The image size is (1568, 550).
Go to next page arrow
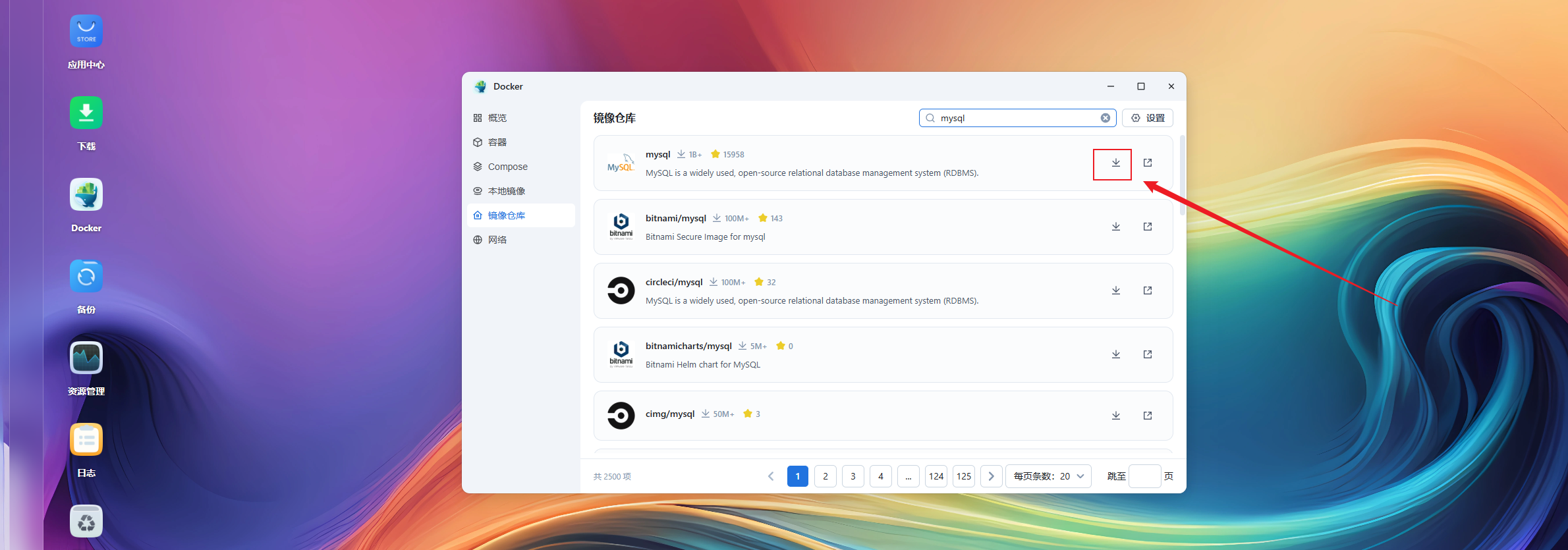[x=992, y=476]
